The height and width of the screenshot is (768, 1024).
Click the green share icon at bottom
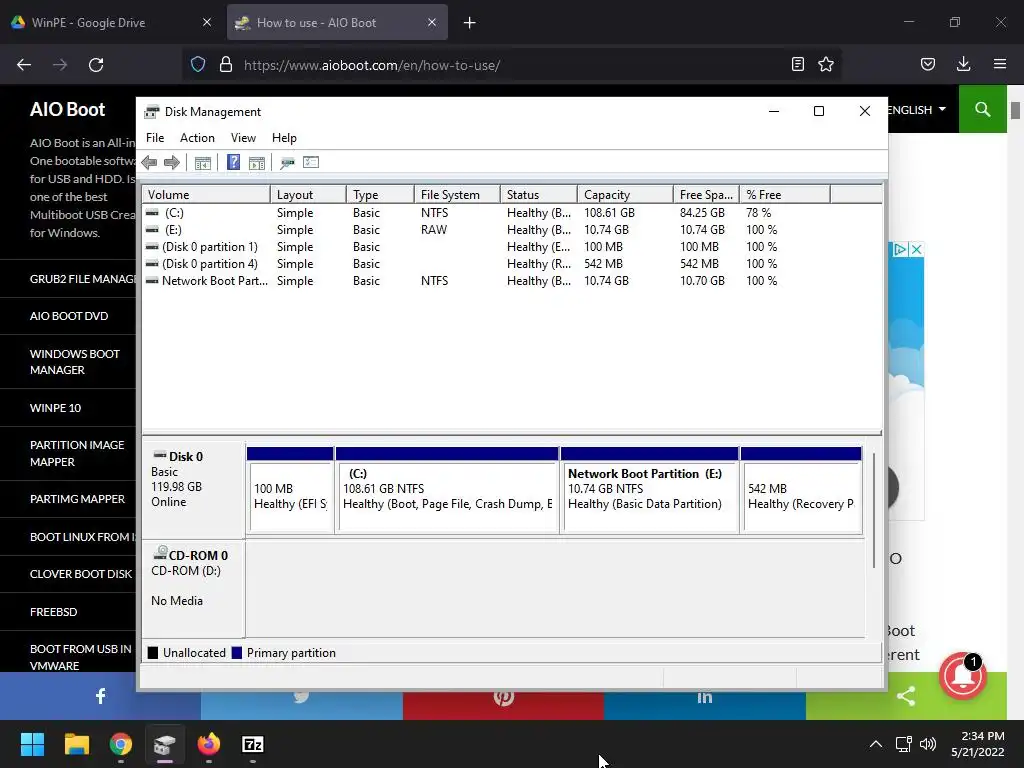click(906, 696)
